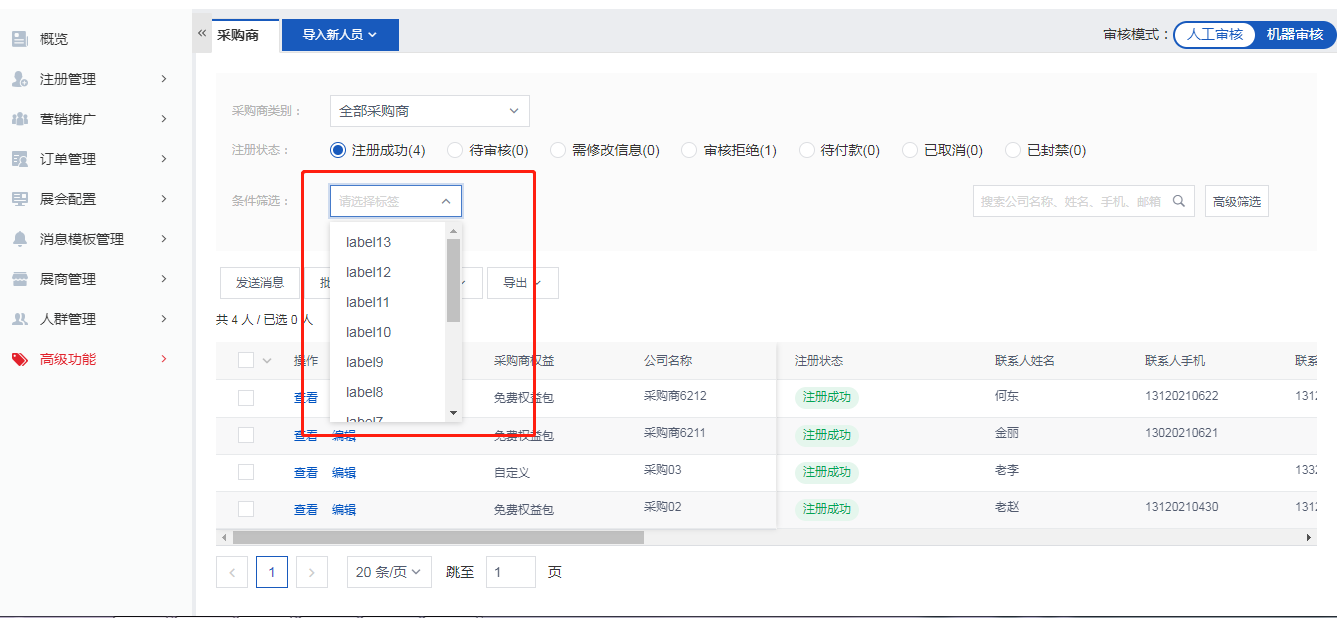This screenshot has width=1337, height=618.
Task: Click 查看 link for 采购商6212
Action: pos(306,398)
